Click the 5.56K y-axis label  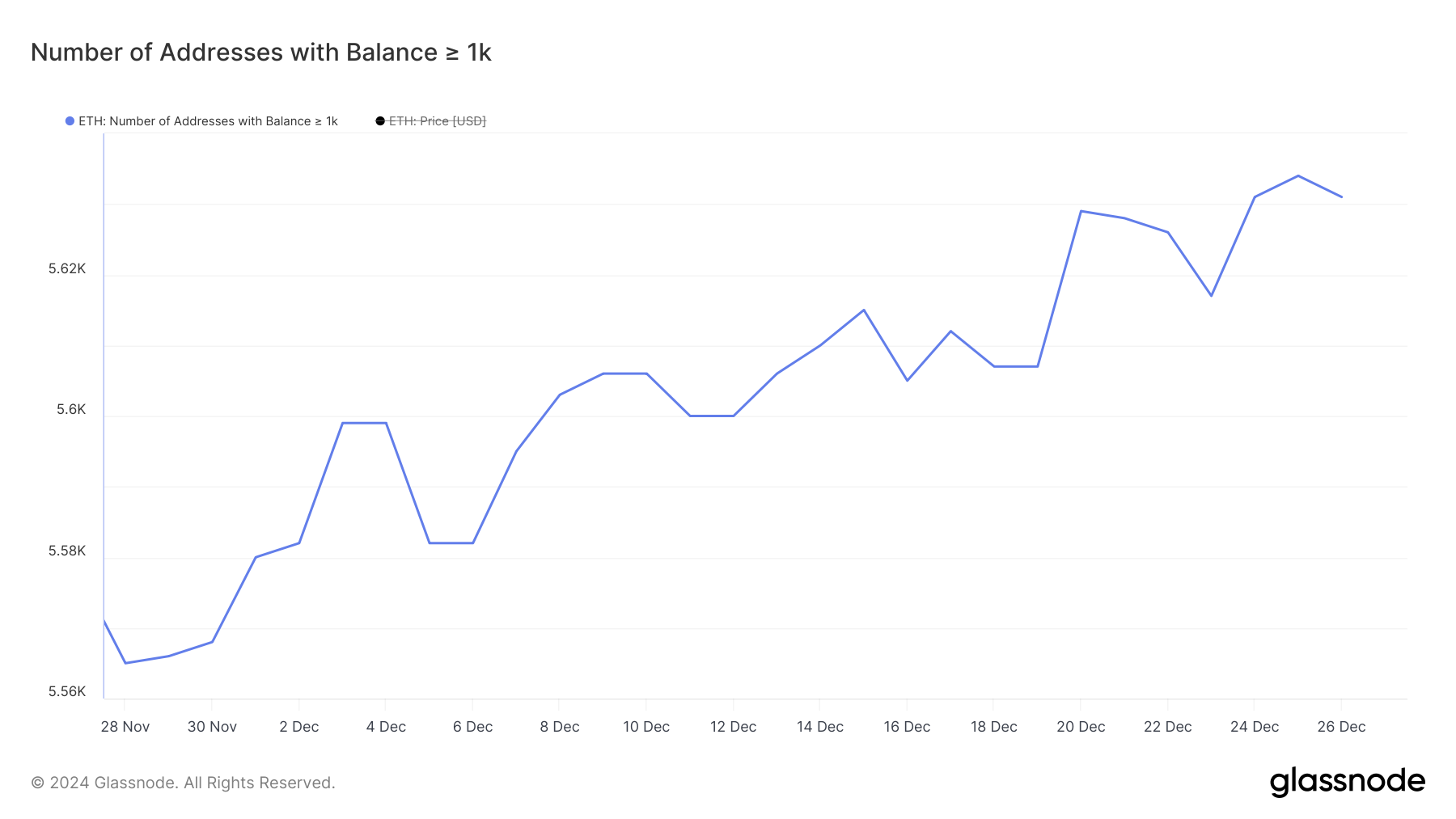[x=67, y=691]
